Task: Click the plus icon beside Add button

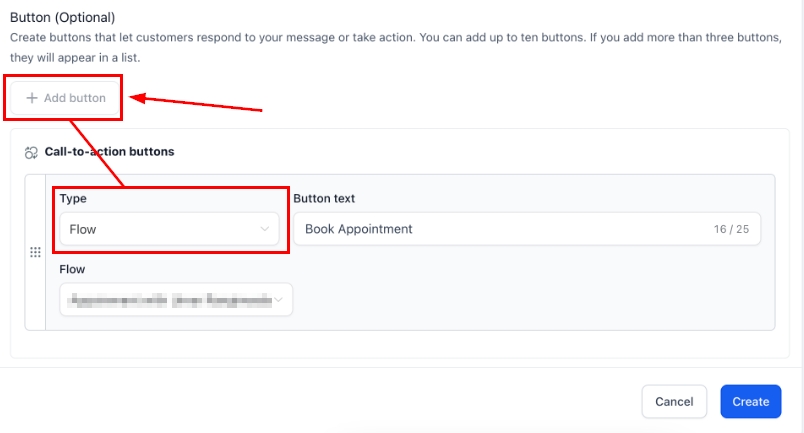Action: click(31, 98)
